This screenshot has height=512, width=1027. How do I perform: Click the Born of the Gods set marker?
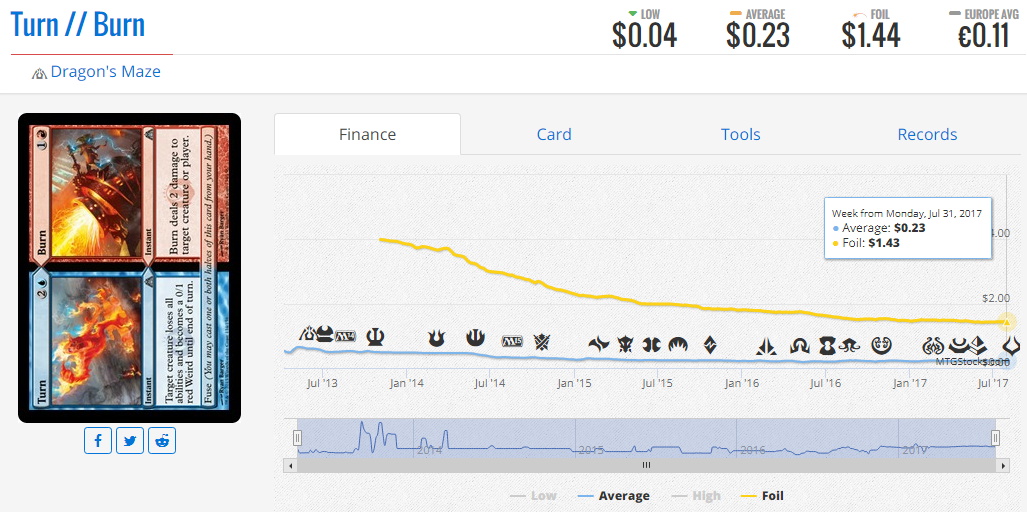(x=436, y=338)
